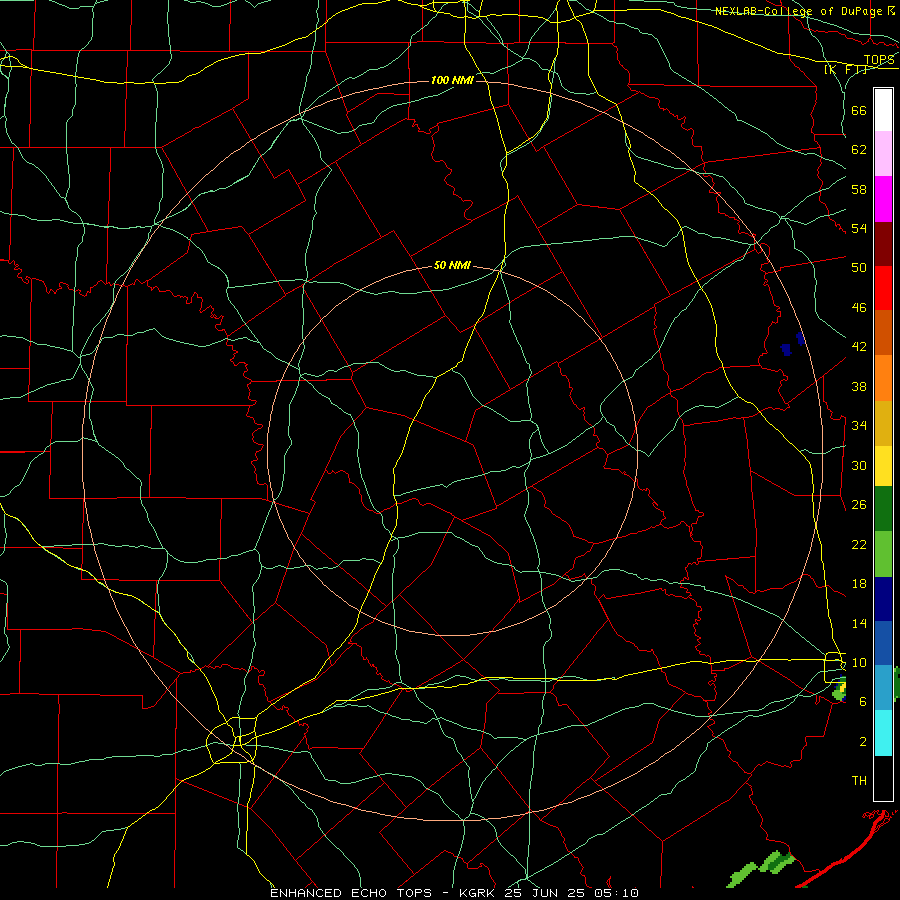The image size is (900, 900).
Task: Click the legend value 42
Action: pos(859,346)
